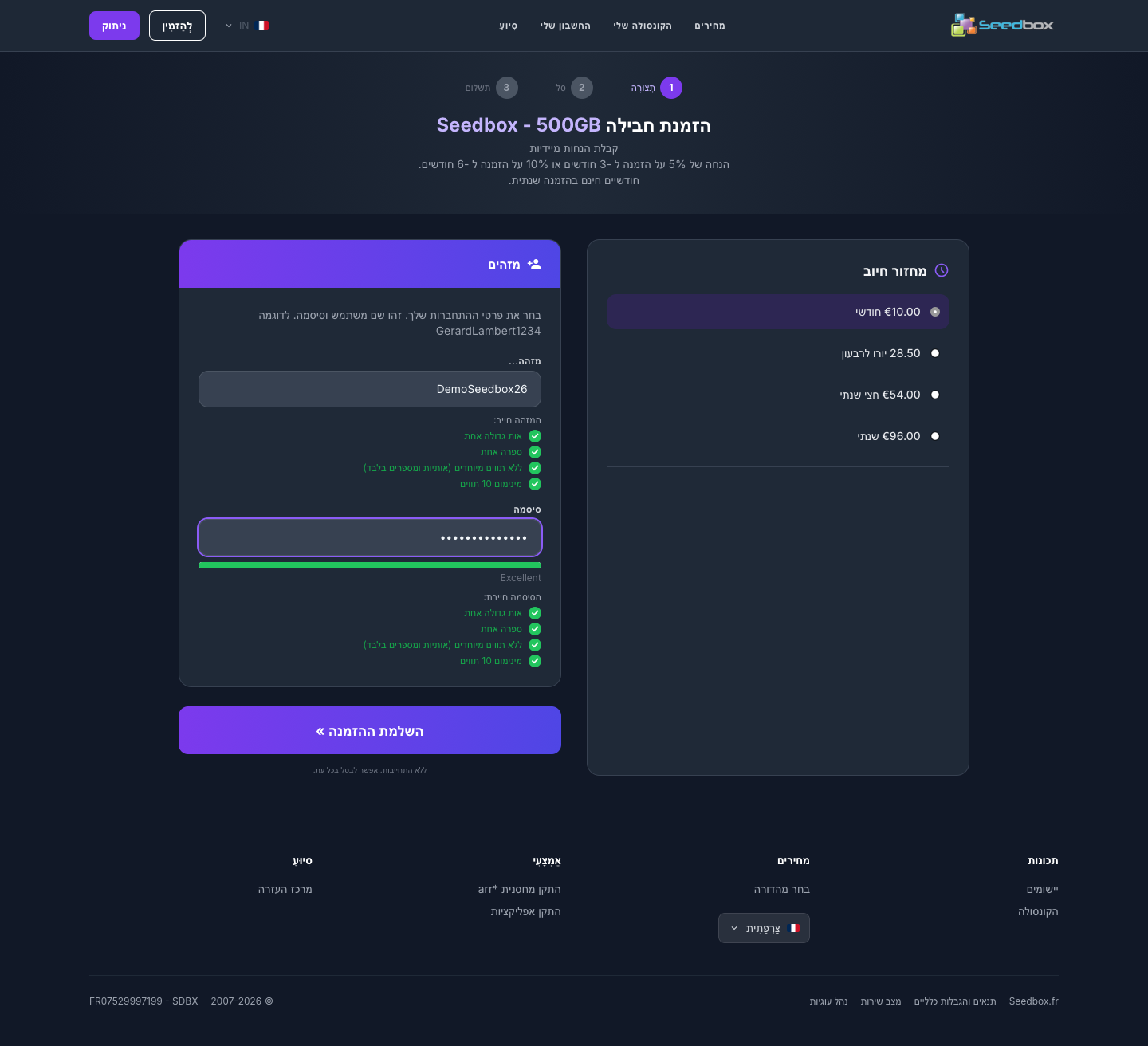
Task: Click the French flag icon in header
Action: [x=263, y=26]
